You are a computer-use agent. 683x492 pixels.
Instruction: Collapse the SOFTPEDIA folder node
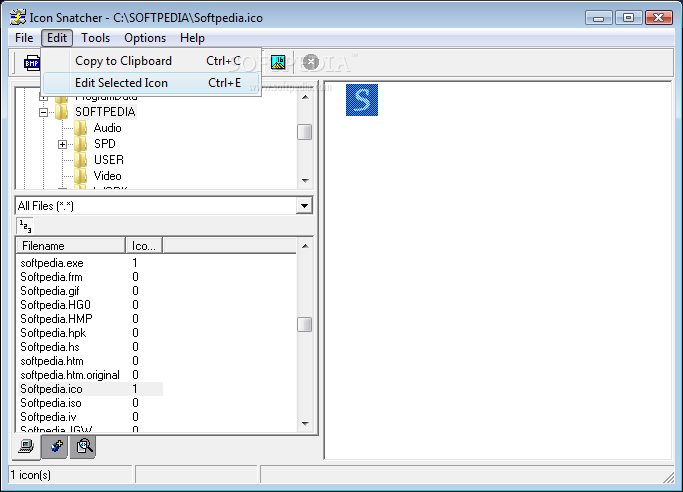(43, 112)
